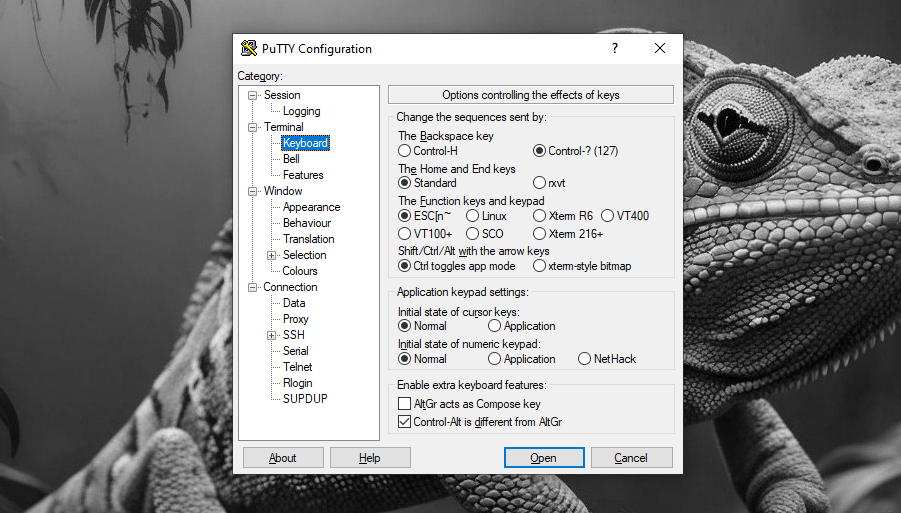Choose rxvt for Home and End keys
The image size is (901, 513).
coord(540,183)
